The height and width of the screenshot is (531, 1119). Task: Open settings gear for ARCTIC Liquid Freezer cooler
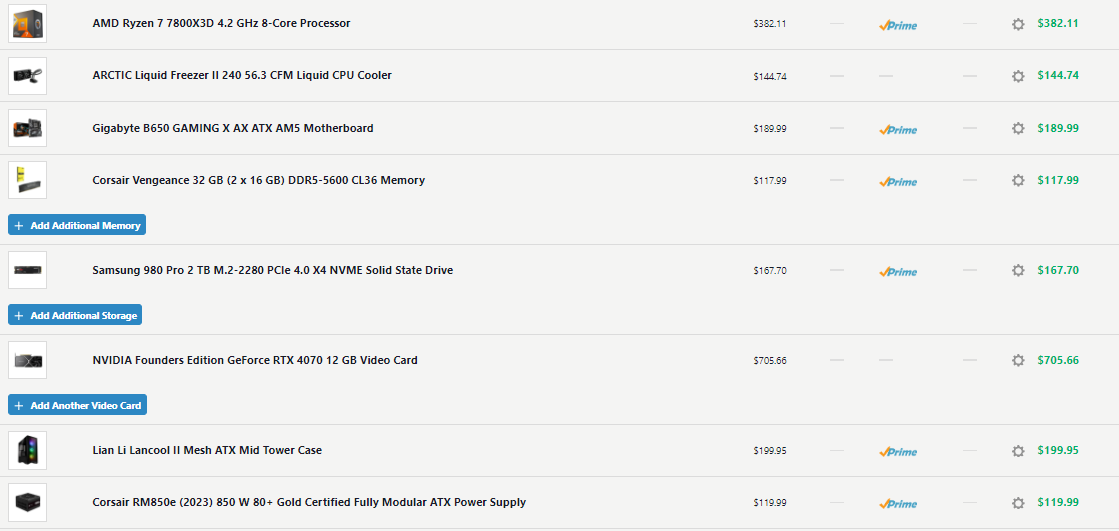click(1018, 76)
